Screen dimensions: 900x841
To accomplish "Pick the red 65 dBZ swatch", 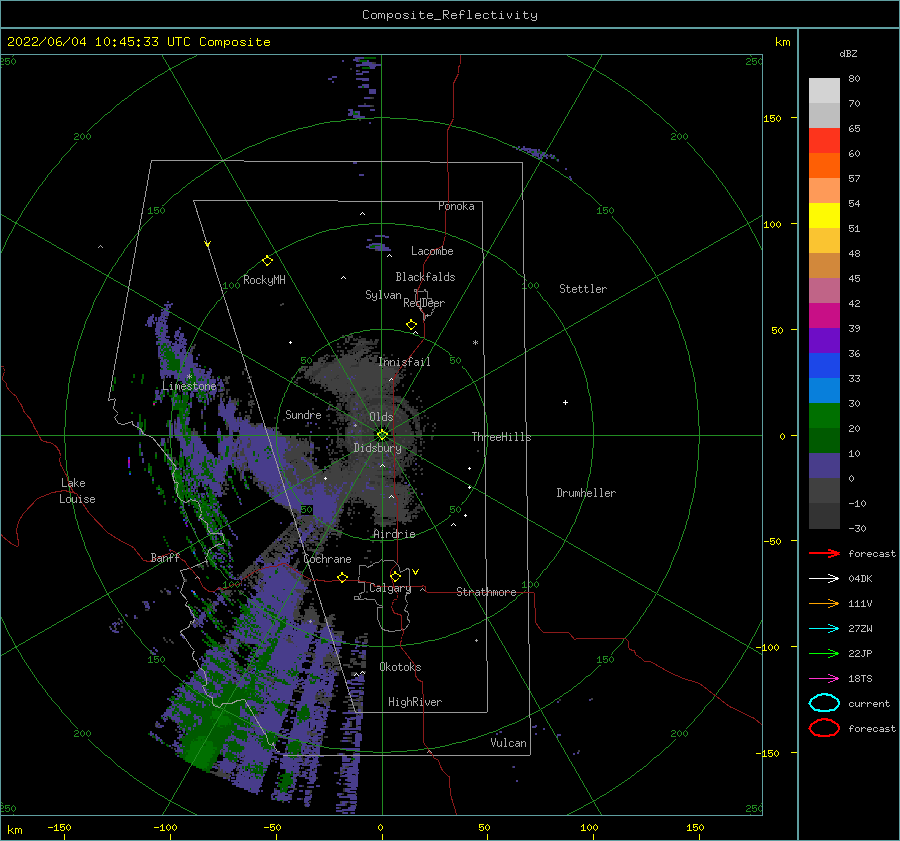I will tap(824, 141).
